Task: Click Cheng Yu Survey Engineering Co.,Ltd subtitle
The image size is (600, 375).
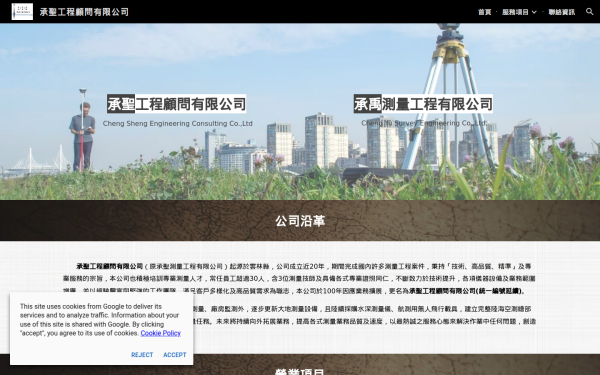Action: (x=424, y=123)
